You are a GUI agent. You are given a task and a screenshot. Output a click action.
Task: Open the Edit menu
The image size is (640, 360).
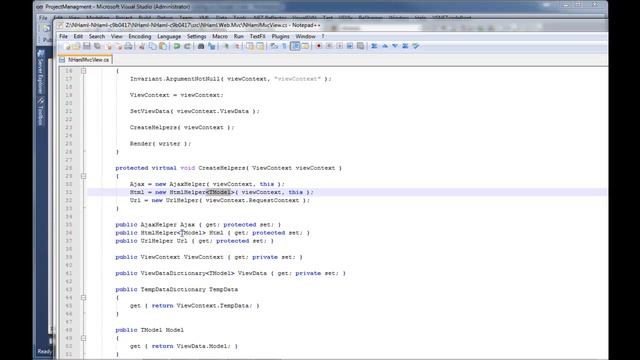pos(78,36)
